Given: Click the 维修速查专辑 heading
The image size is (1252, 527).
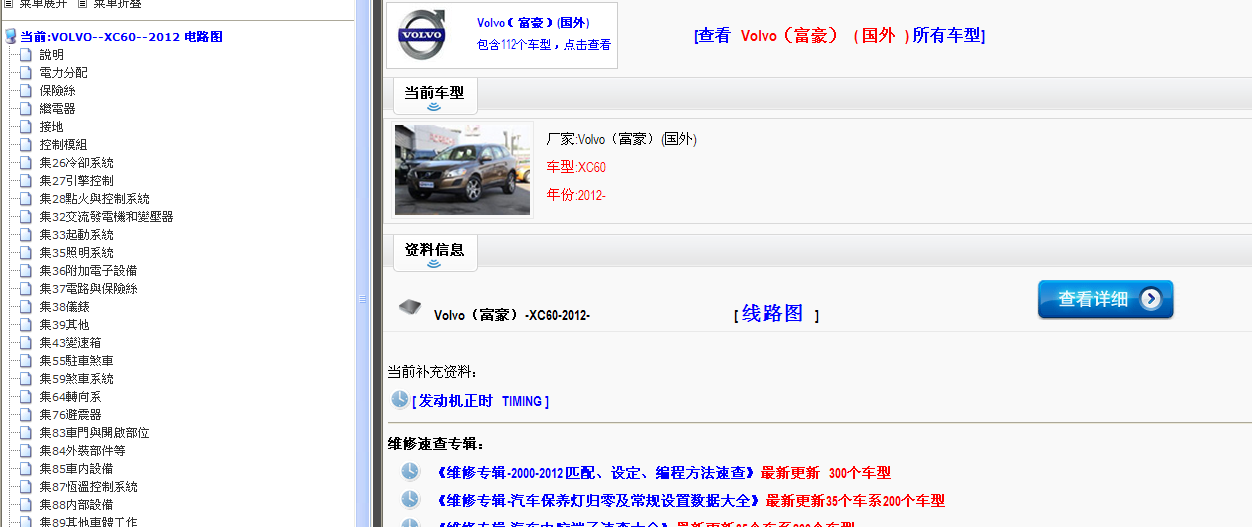Looking at the screenshot, I should point(437,445).
